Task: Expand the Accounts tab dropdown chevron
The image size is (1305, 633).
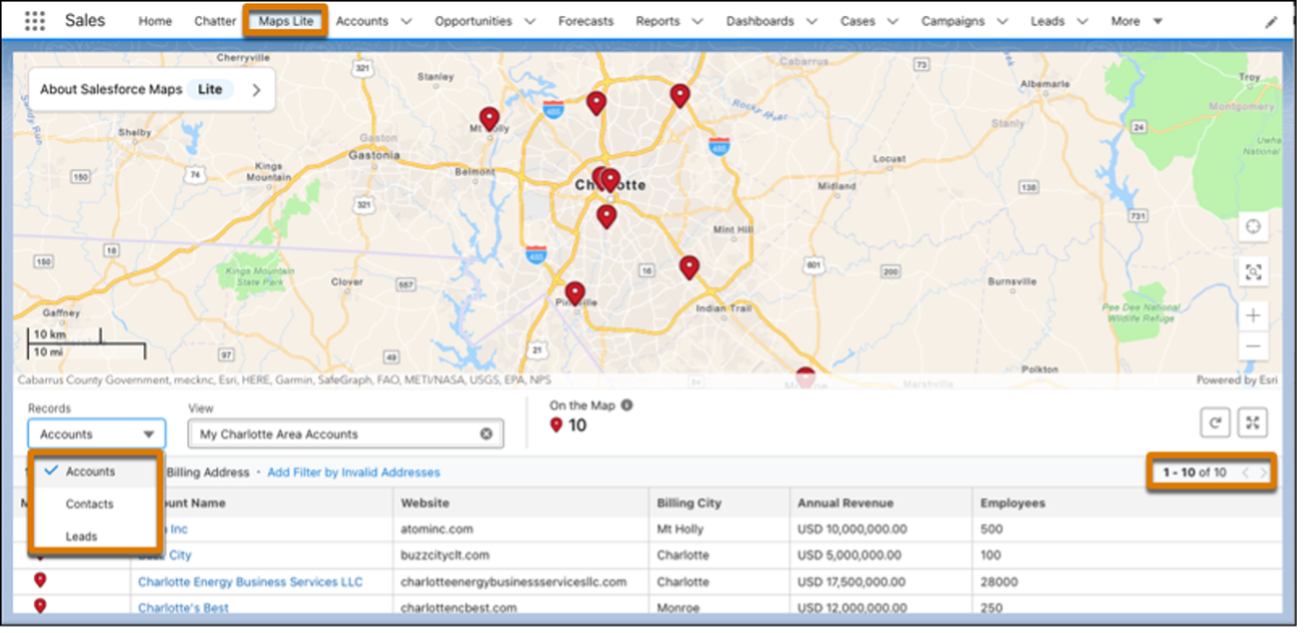Action: 405,21
